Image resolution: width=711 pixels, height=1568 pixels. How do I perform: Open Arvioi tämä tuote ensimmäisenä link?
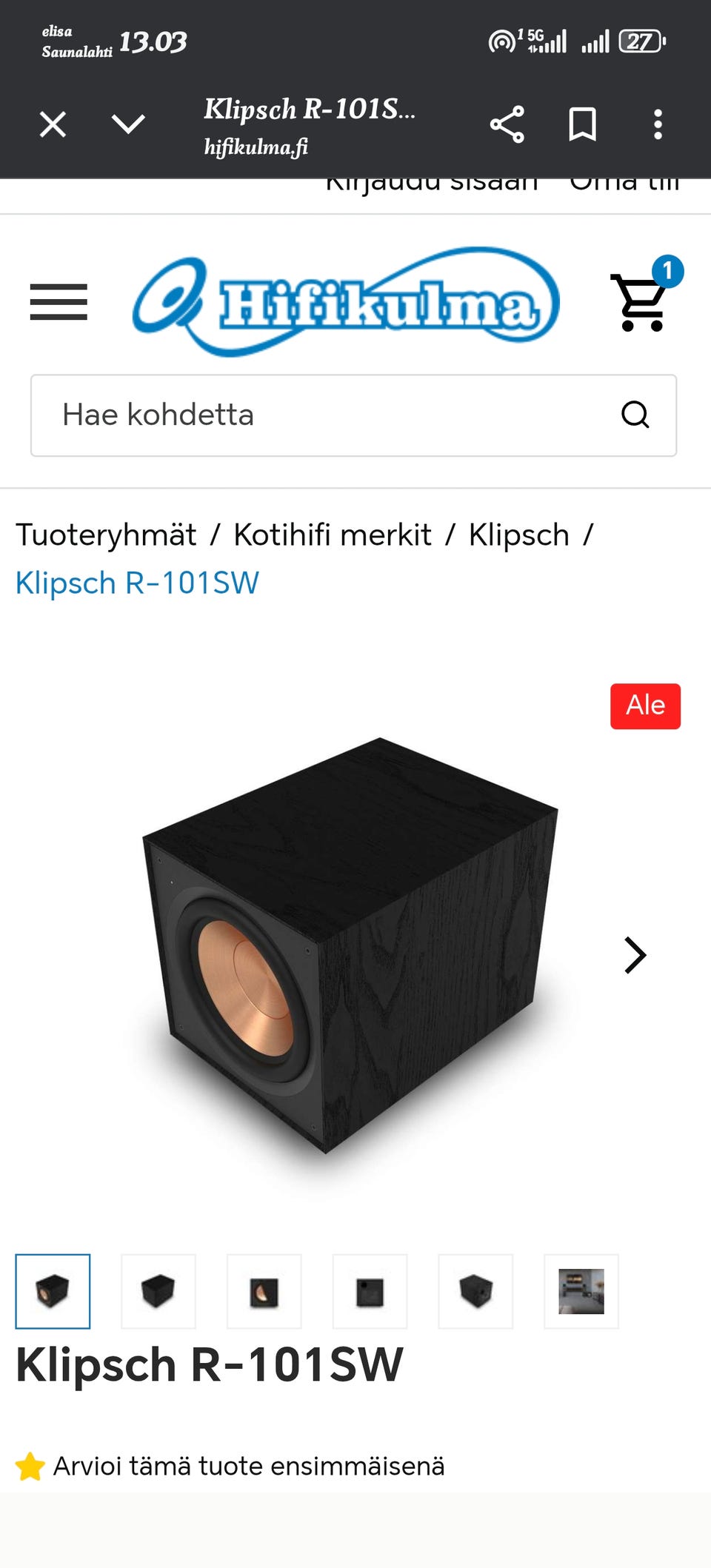249,1466
